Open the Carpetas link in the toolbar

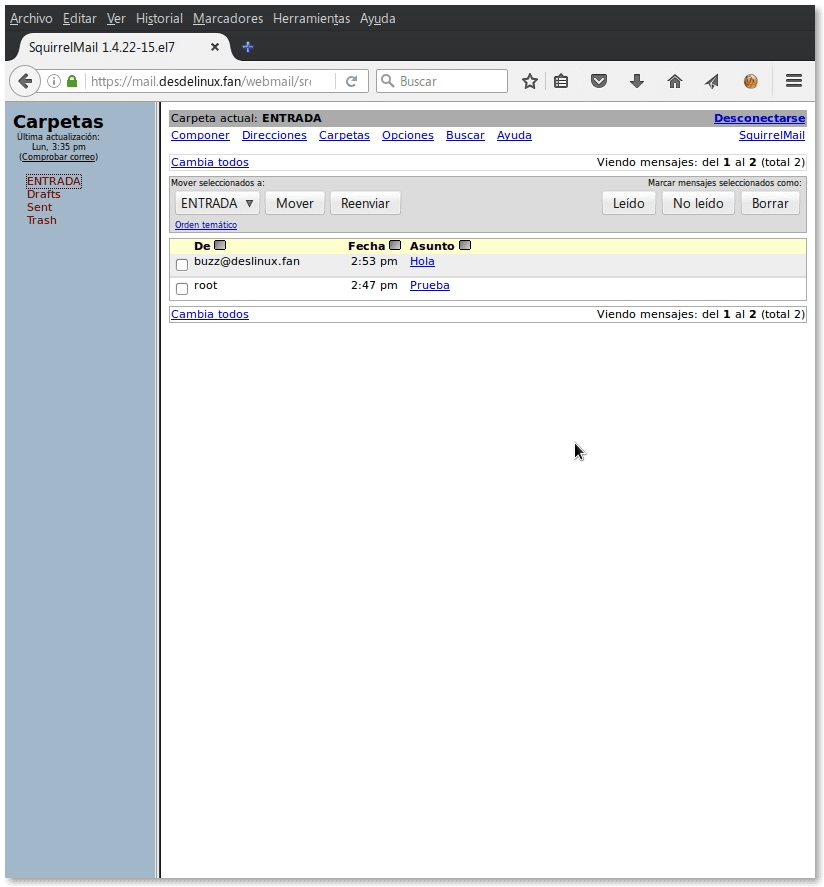344,135
